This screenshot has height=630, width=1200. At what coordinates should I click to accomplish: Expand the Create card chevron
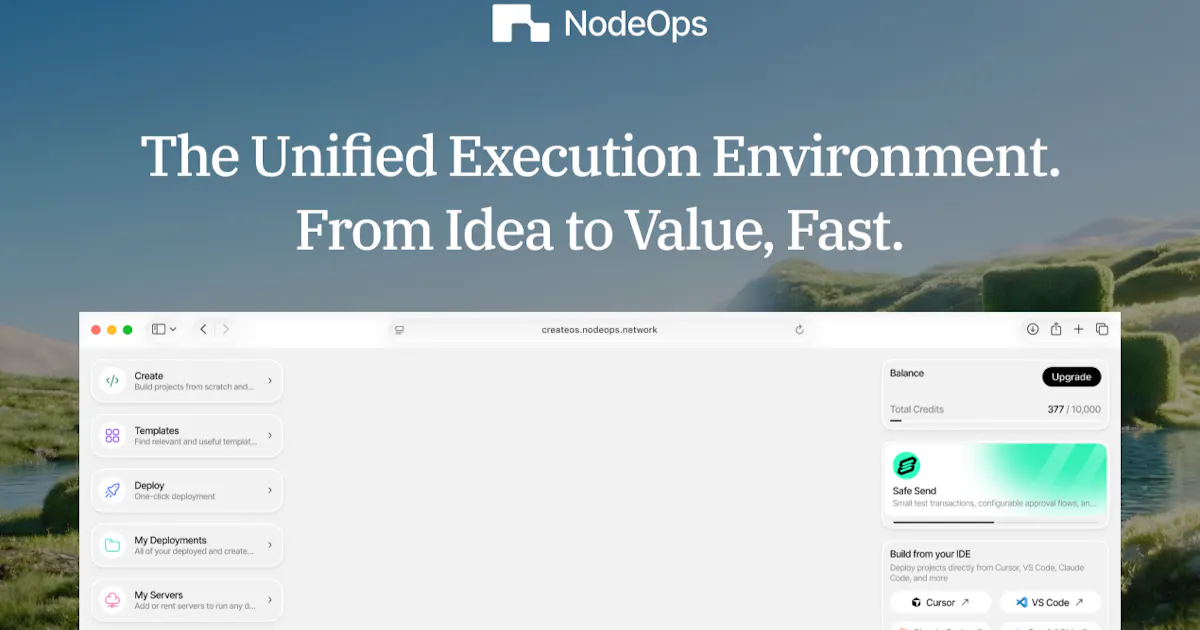(x=270, y=381)
